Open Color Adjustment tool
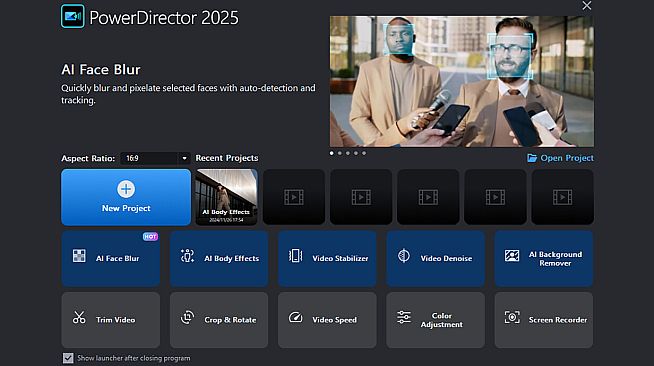This screenshot has height=366, width=654. pyautogui.click(x=435, y=320)
